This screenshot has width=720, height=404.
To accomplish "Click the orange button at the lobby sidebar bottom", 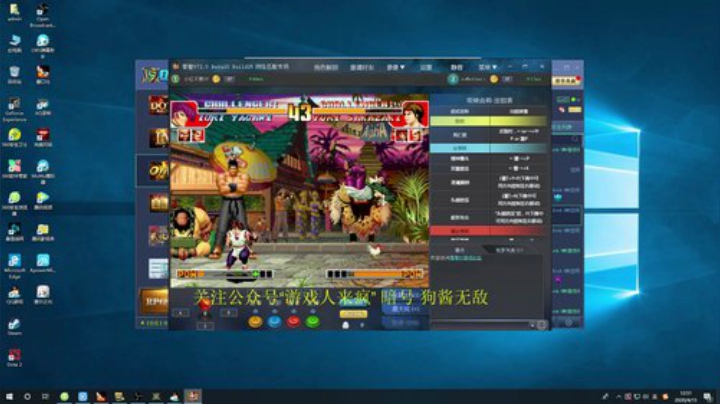I will (x=154, y=301).
